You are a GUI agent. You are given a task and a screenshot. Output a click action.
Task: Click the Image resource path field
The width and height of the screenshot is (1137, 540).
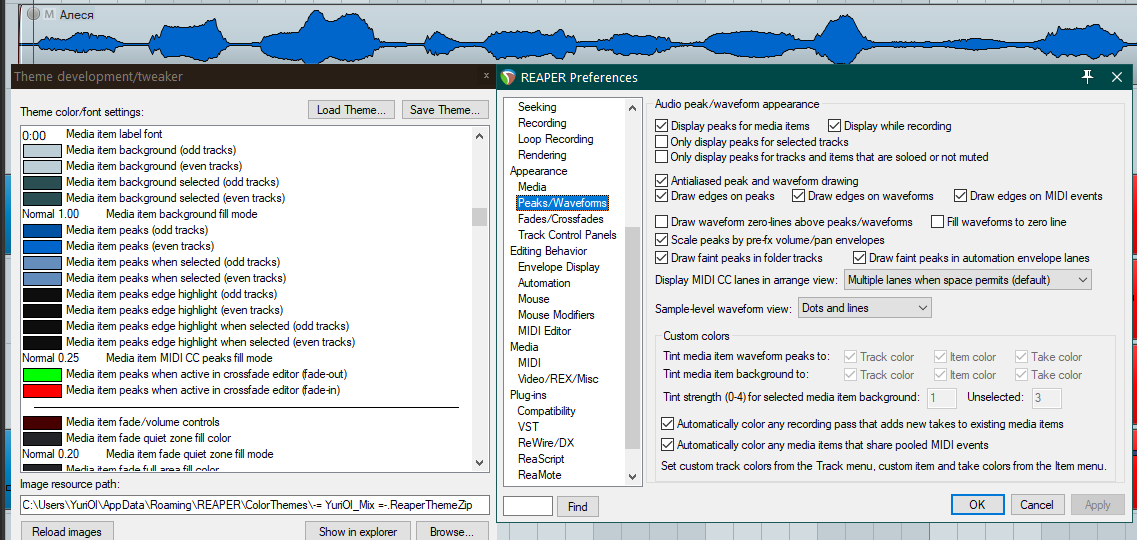coord(255,504)
